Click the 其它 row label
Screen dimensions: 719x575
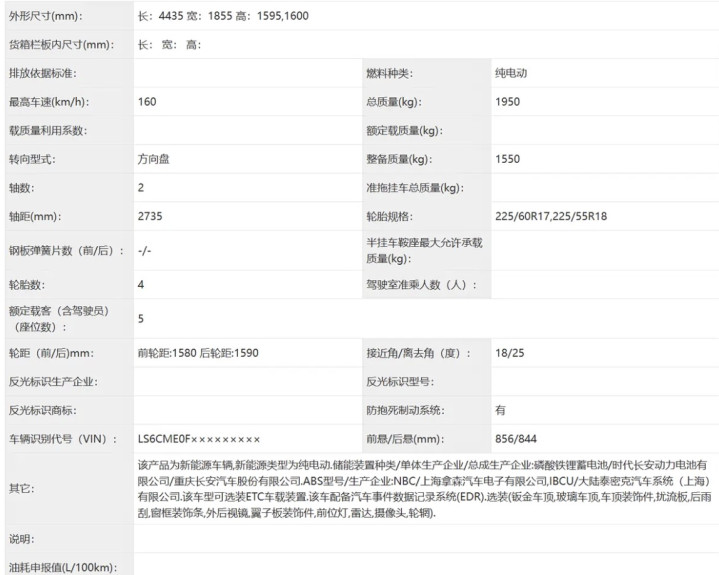(22, 488)
